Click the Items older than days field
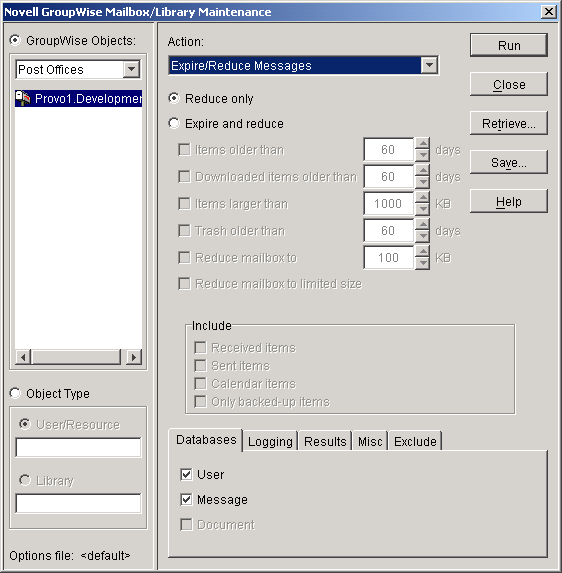 click(388, 149)
